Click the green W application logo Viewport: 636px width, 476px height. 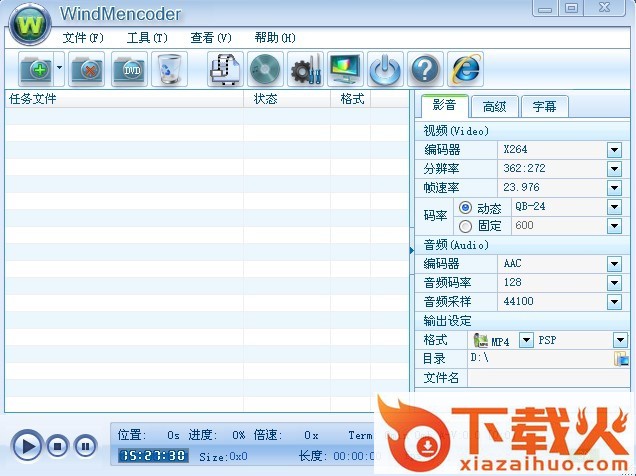[x=30, y=24]
